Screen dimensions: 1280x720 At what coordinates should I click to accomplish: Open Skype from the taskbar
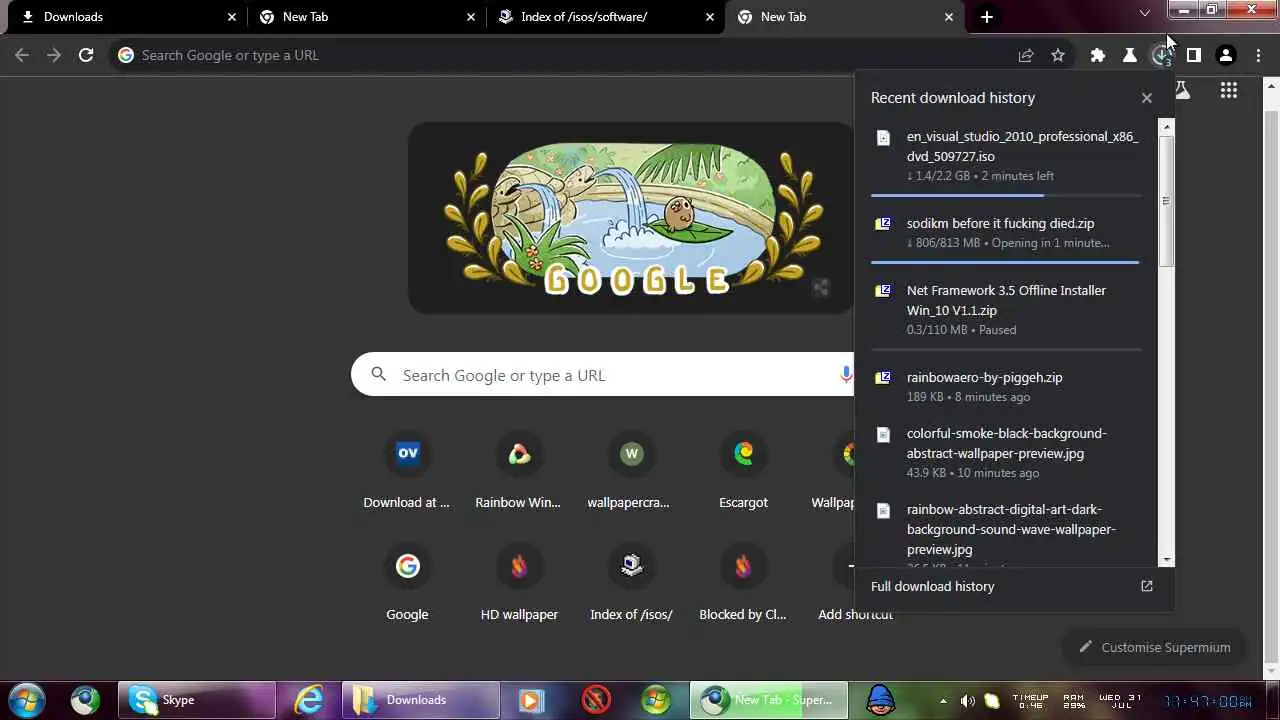(x=196, y=700)
